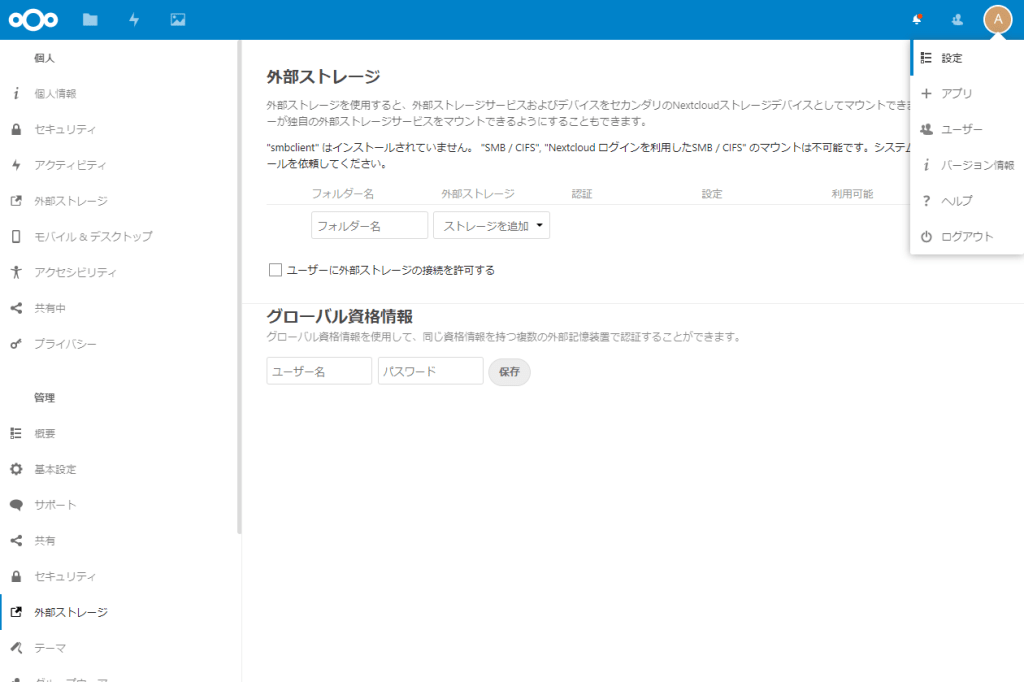Select 設定 in the user menu
The image size is (1024, 682).
[967, 58]
